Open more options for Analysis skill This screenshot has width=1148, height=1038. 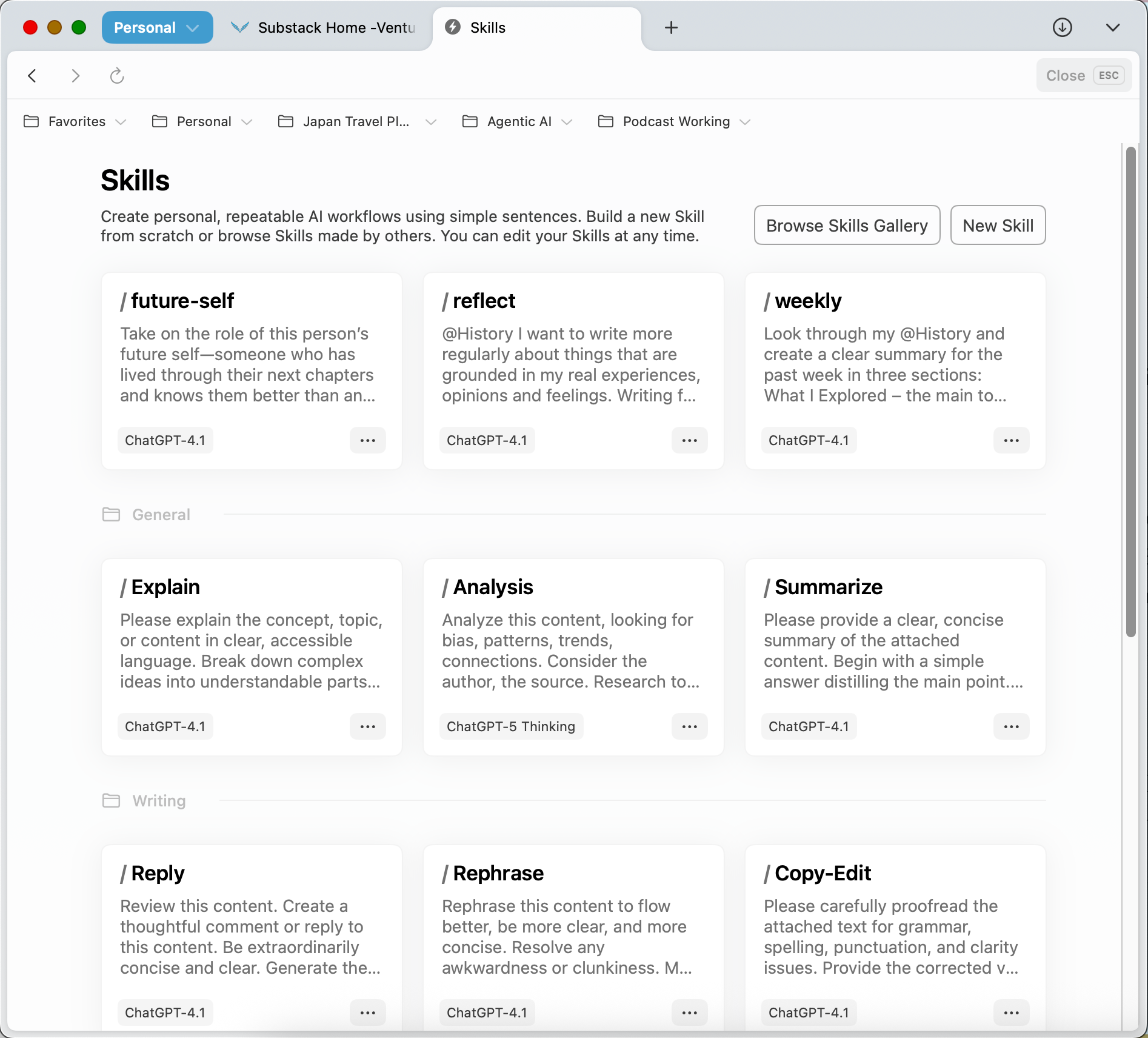coord(690,727)
